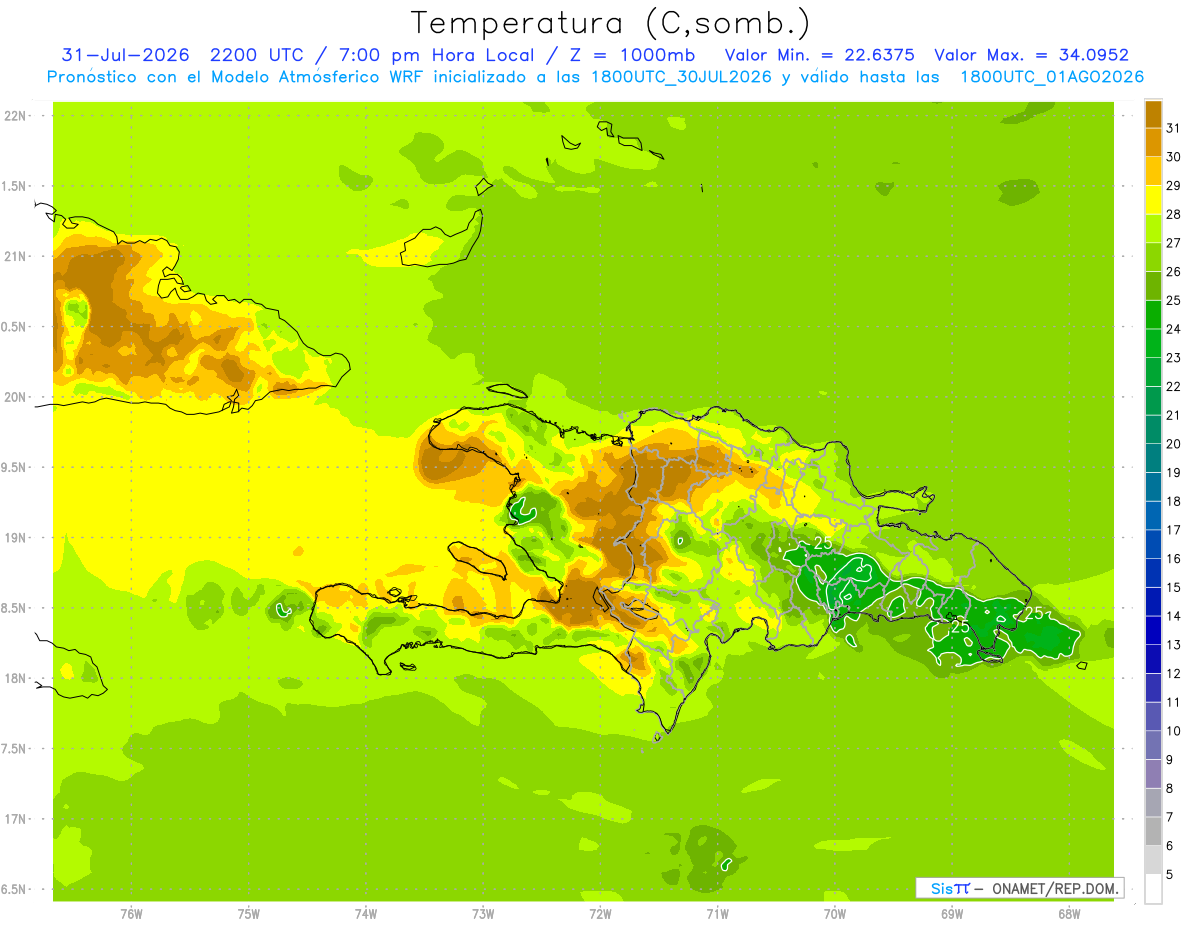Click the "72W" longitude label
The height and width of the screenshot is (927, 1200).
tap(600, 914)
